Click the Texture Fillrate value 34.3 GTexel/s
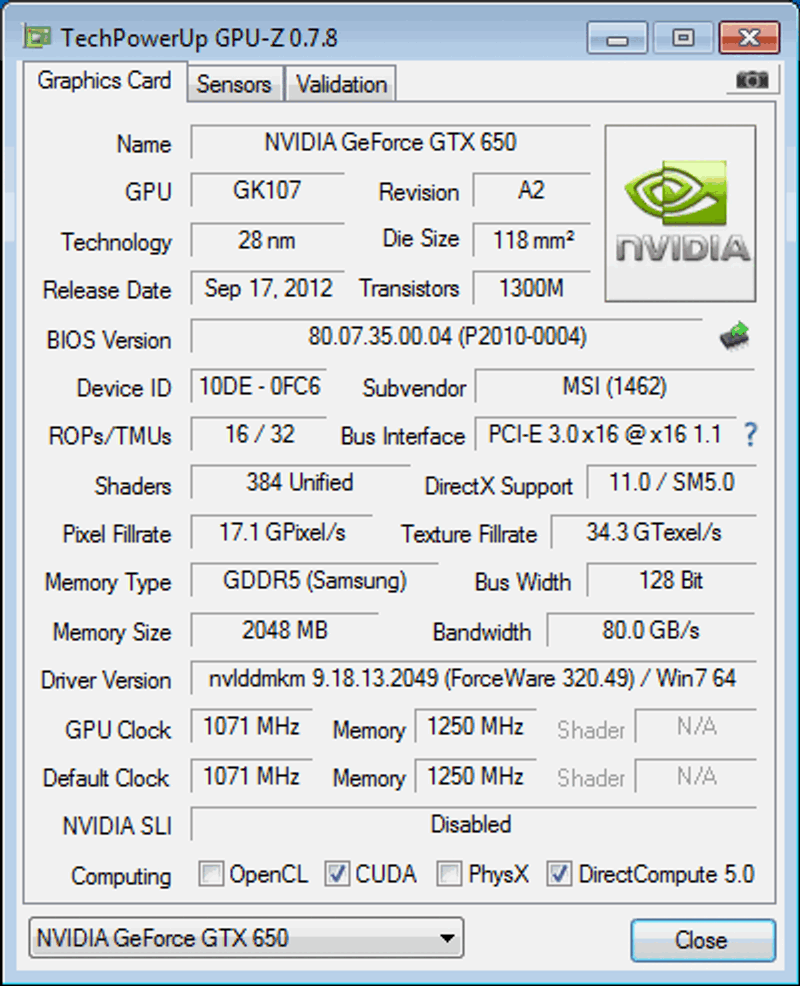 pyautogui.click(x=653, y=532)
